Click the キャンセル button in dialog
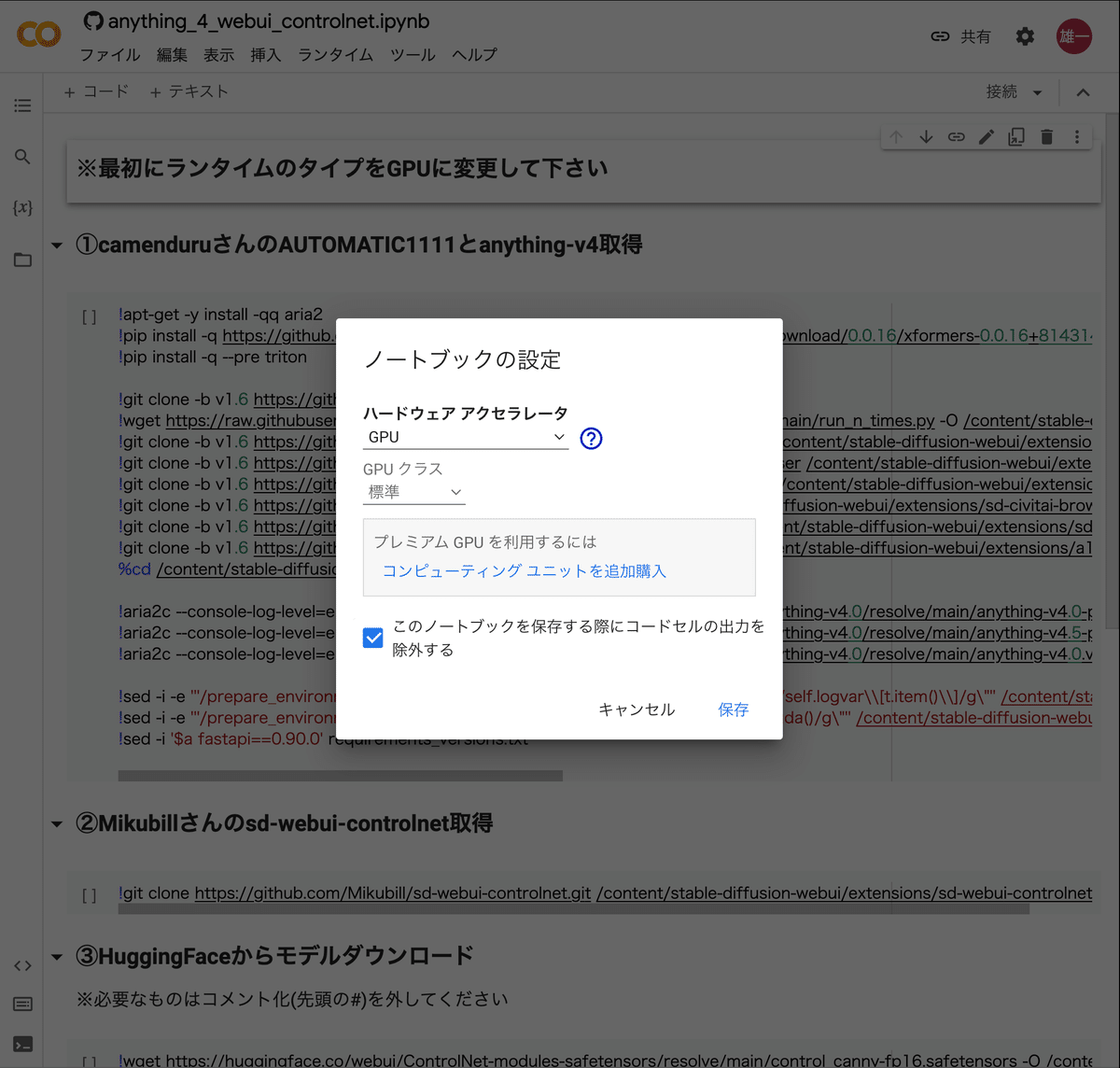1120x1068 pixels. pyautogui.click(x=637, y=710)
